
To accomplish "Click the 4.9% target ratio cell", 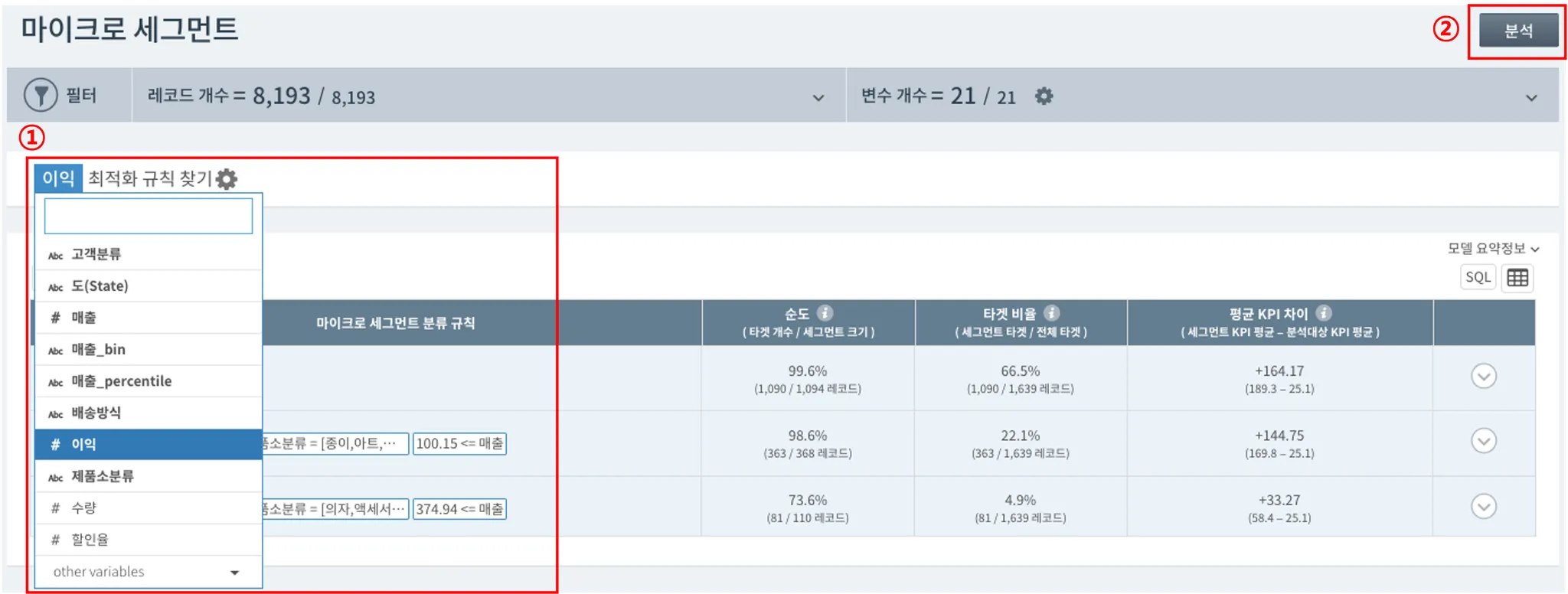I will tap(1021, 508).
